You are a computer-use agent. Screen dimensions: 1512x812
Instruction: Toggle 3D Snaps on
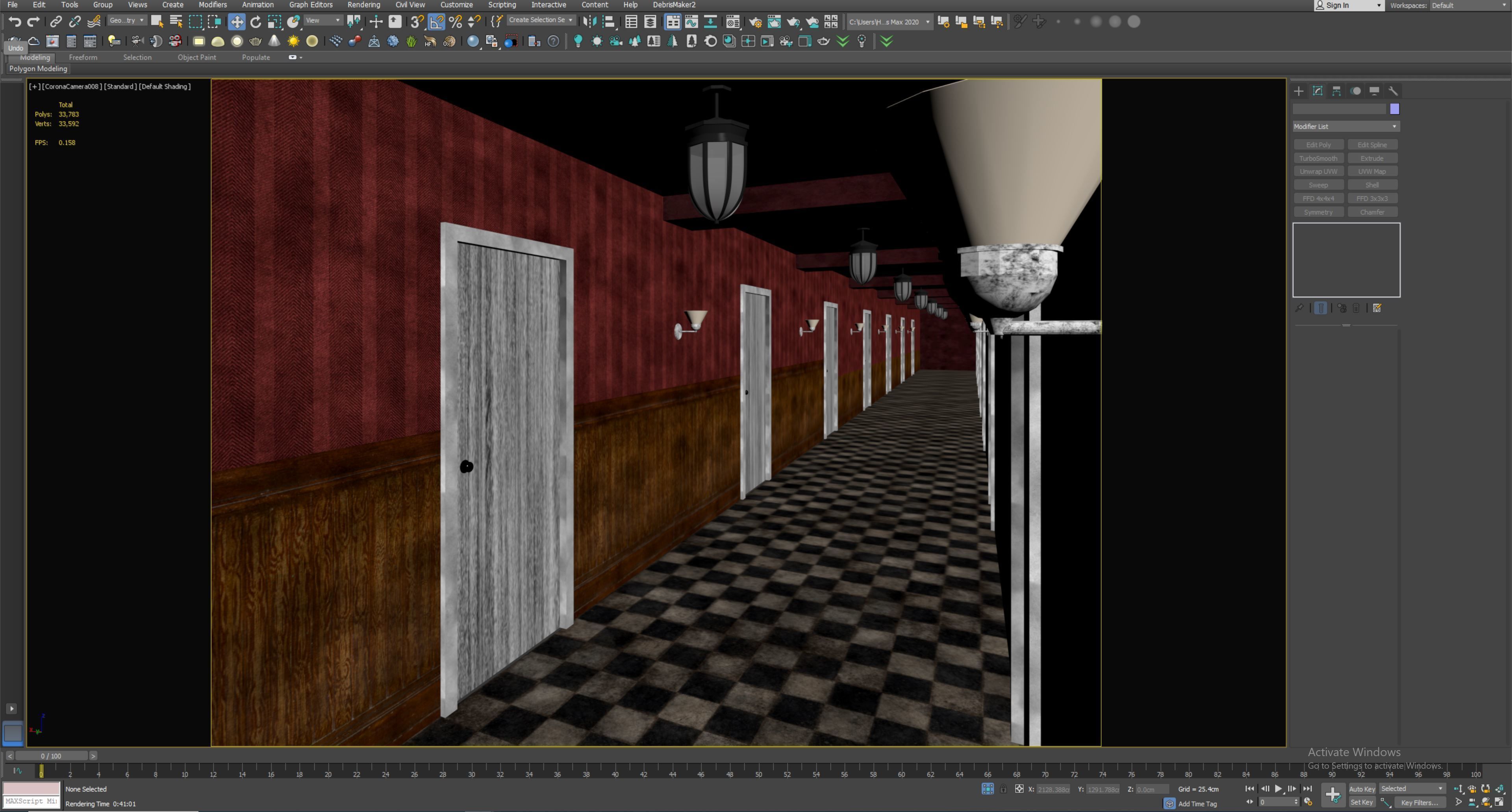tap(417, 22)
